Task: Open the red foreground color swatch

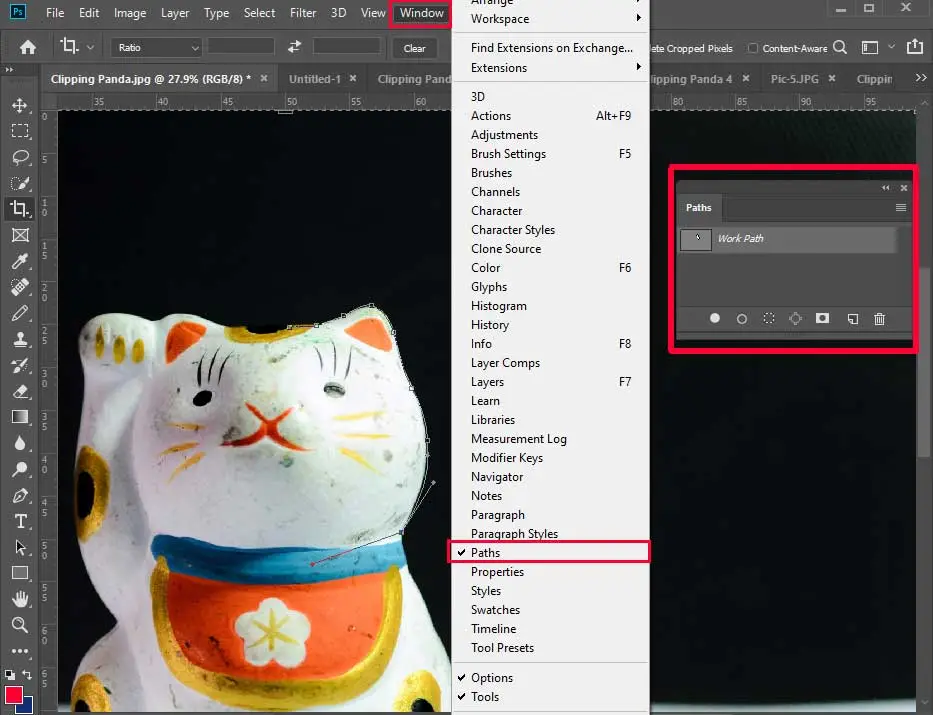Action: click(13, 694)
